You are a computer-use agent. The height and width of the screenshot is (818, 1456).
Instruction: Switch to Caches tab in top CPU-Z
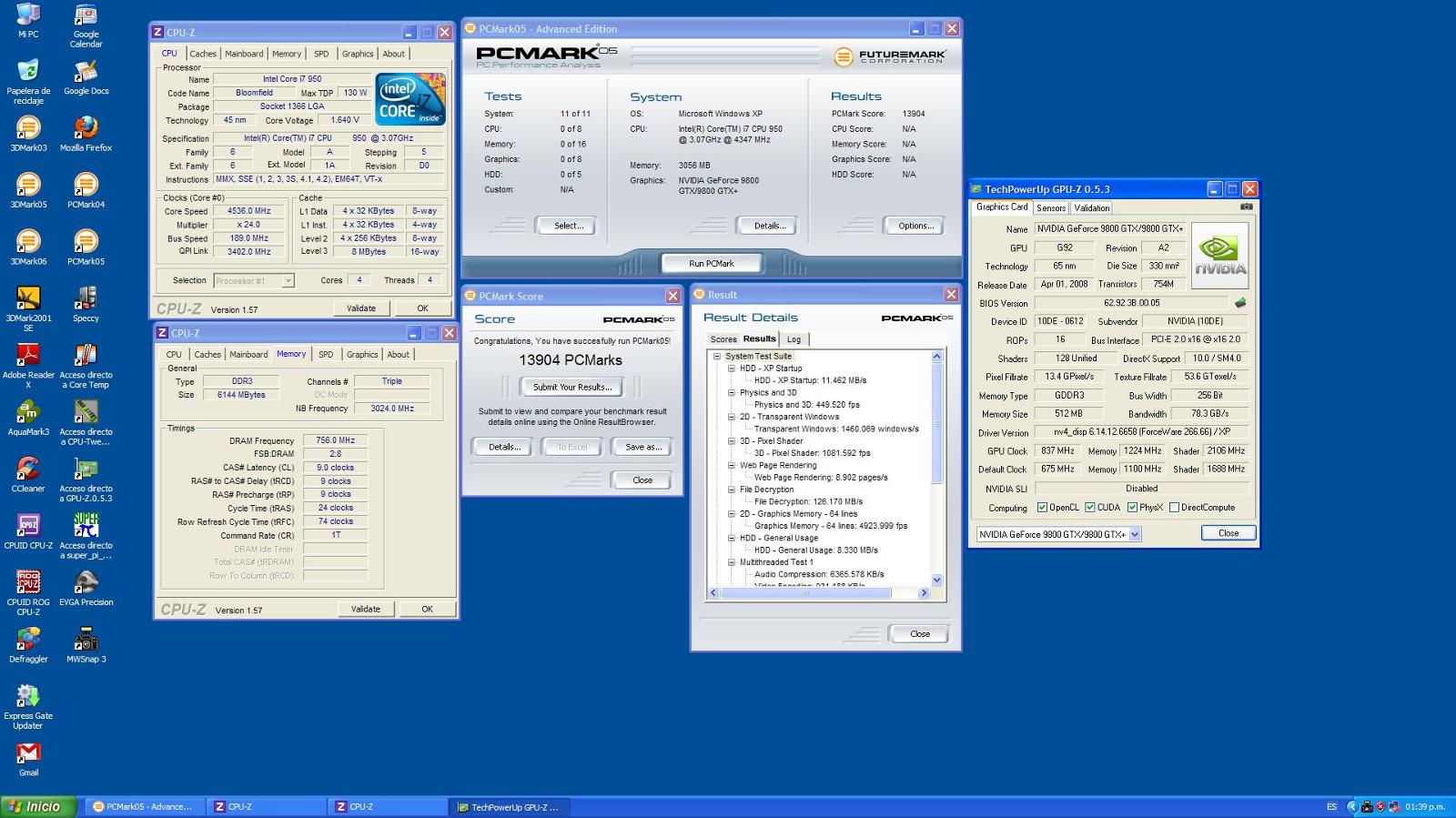[203, 54]
